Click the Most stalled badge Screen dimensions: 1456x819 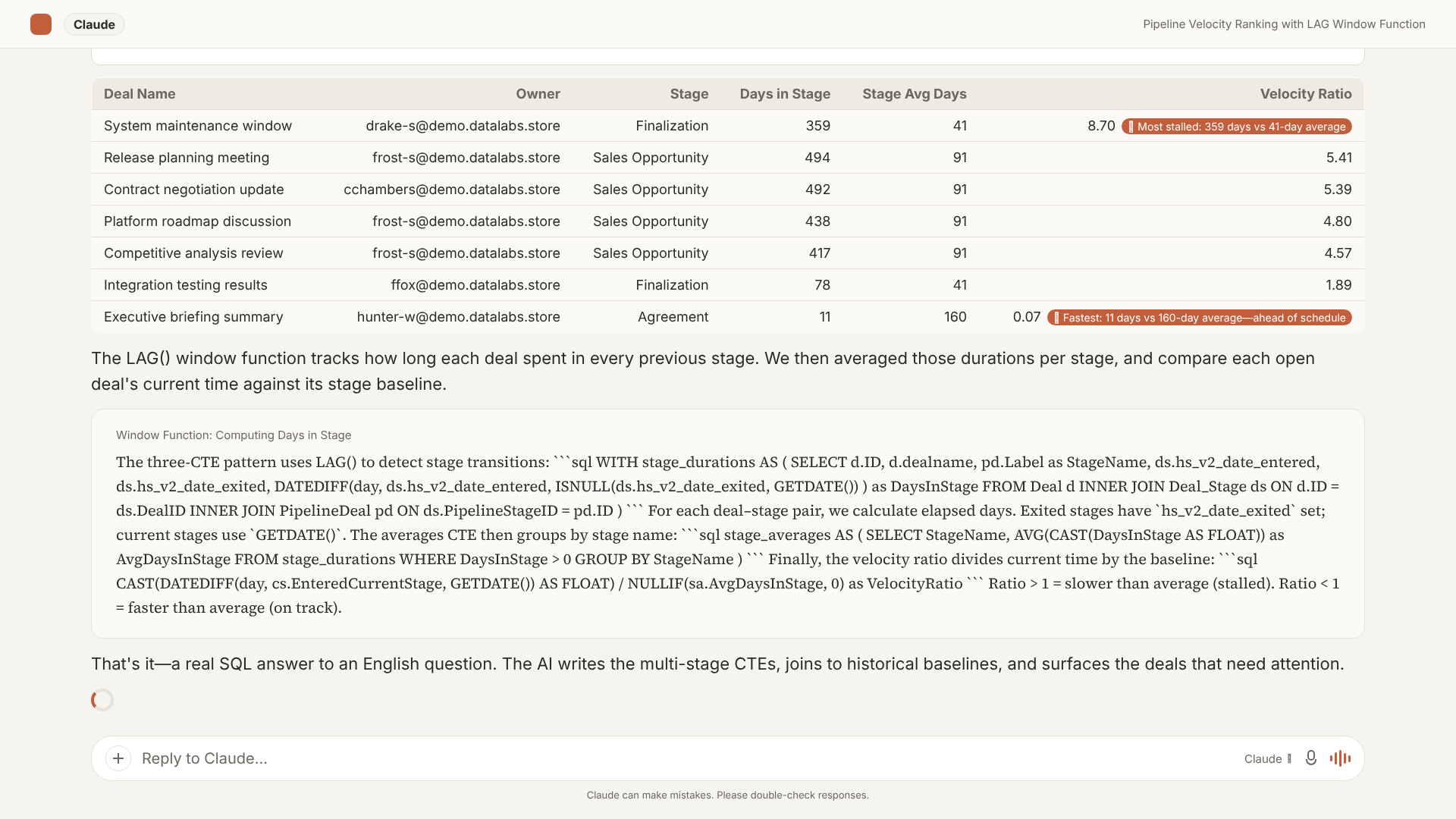coord(1237,127)
